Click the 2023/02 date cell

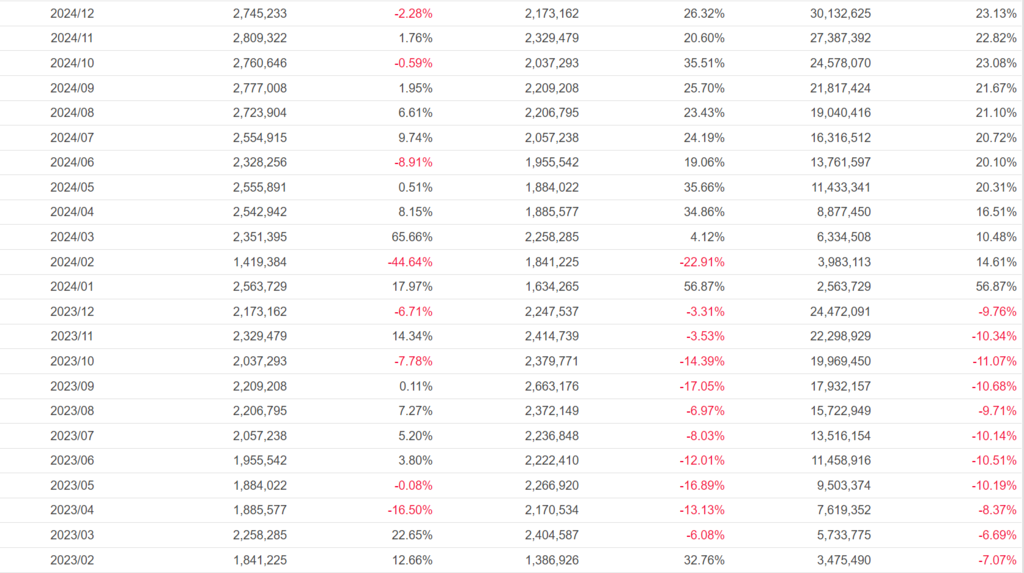(72, 560)
